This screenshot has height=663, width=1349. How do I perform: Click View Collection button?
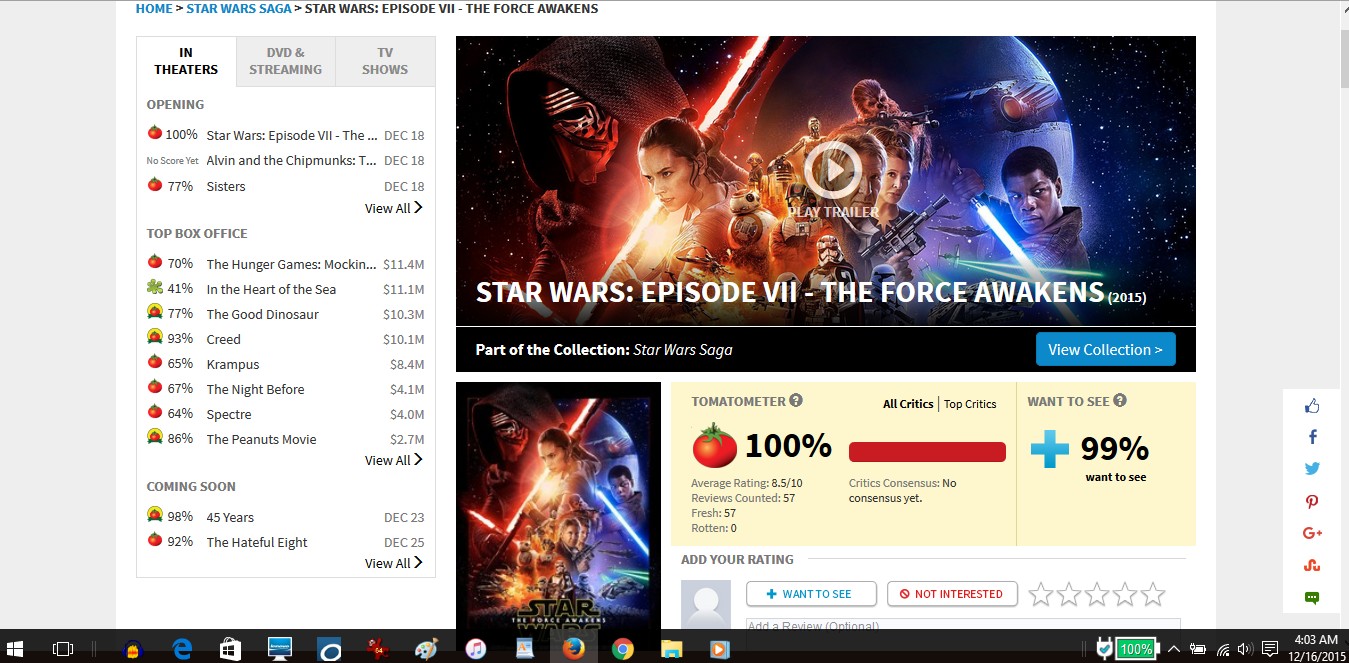pyautogui.click(x=1106, y=350)
